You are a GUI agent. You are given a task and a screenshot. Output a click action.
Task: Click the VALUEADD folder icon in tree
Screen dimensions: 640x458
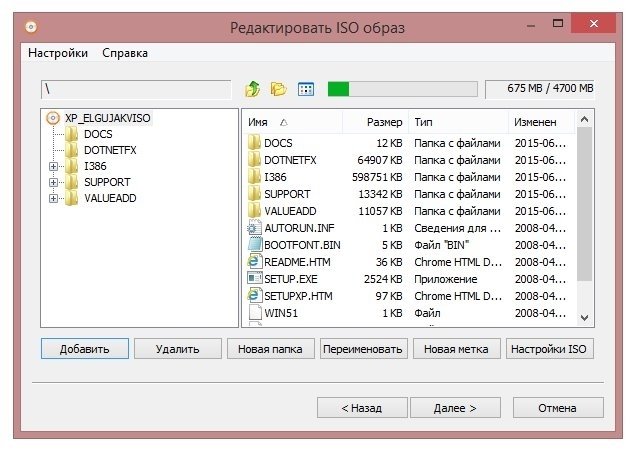point(72,198)
